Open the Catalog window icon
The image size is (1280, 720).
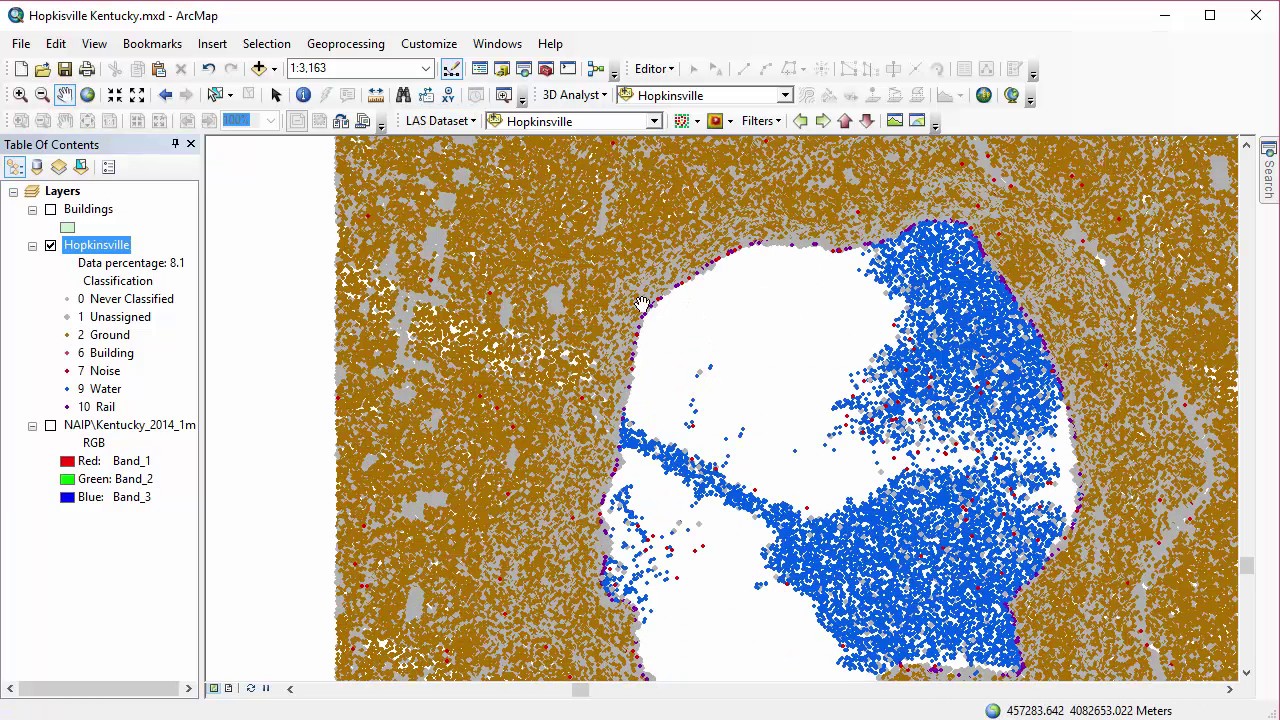coord(502,68)
